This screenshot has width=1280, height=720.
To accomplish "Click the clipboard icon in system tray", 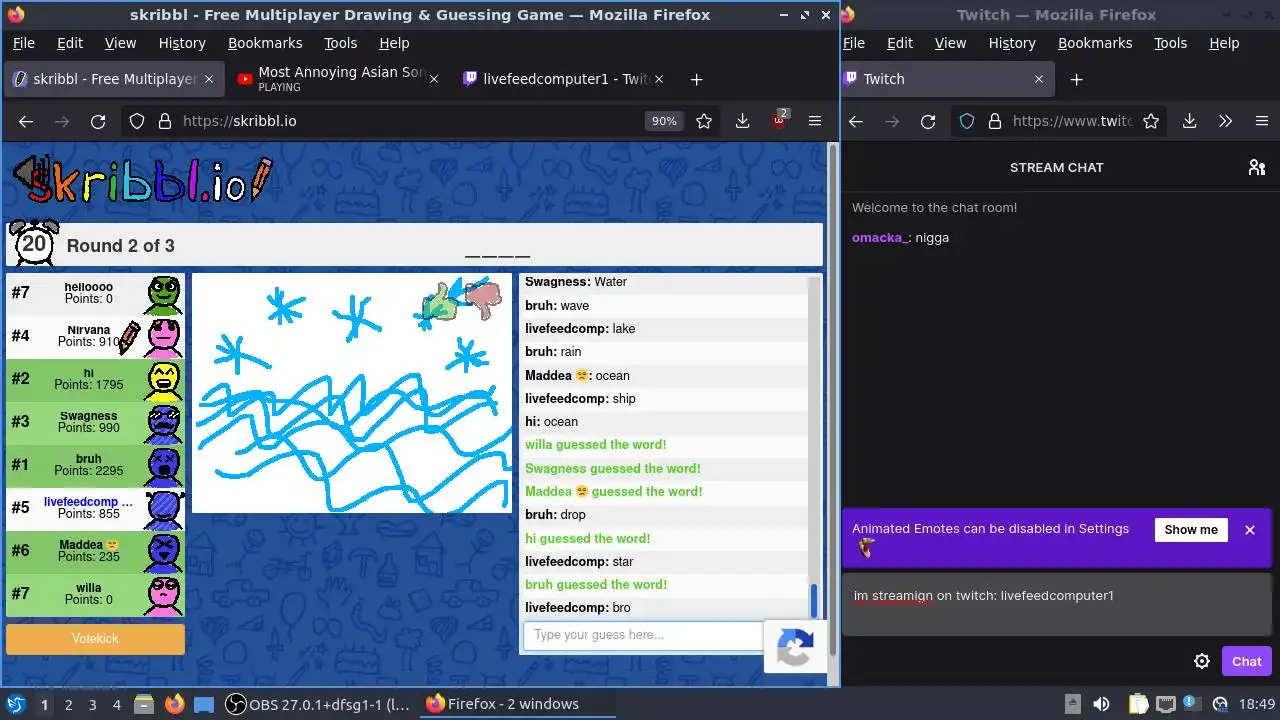I will pos(1137,704).
